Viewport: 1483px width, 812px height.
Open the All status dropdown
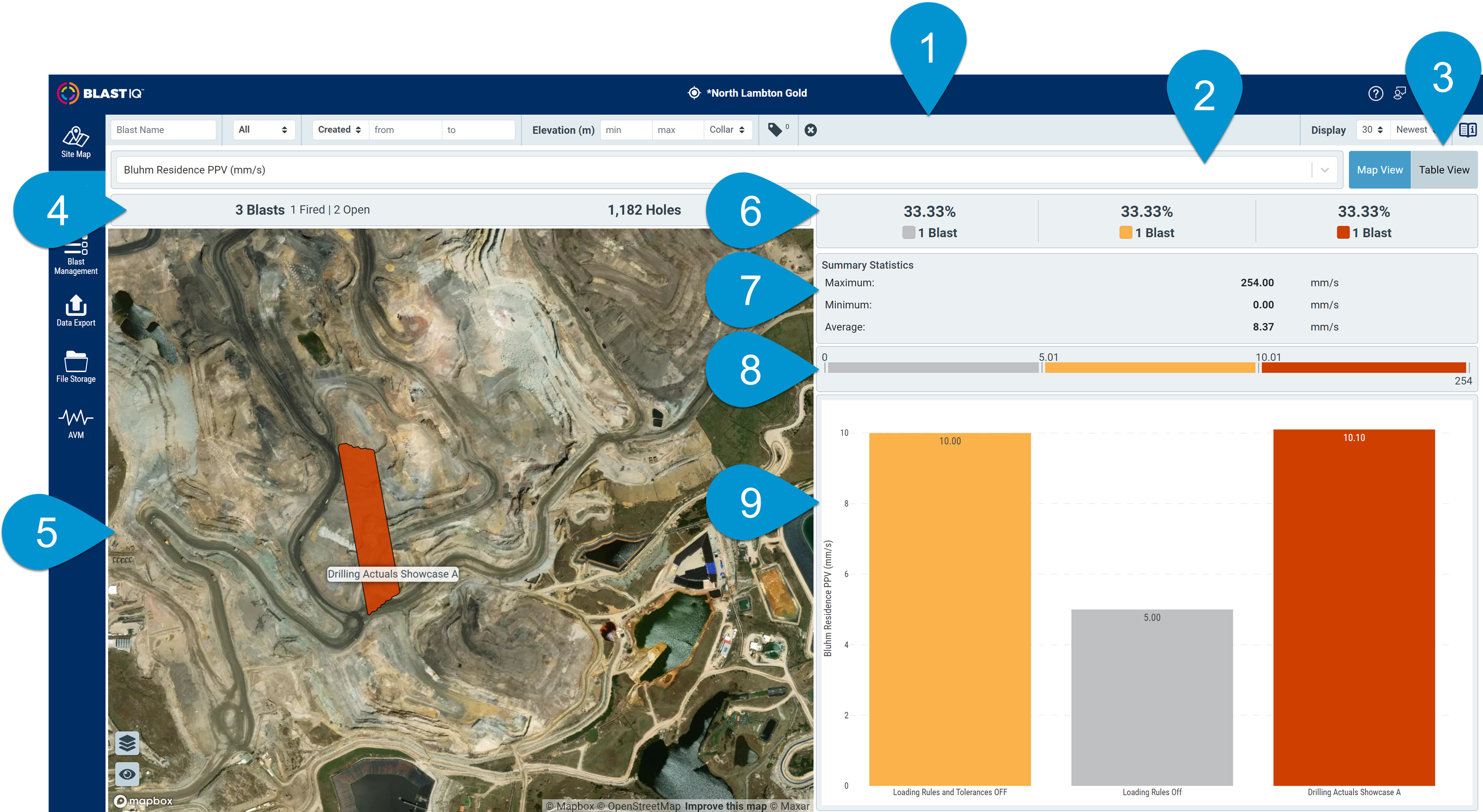pos(264,130)
